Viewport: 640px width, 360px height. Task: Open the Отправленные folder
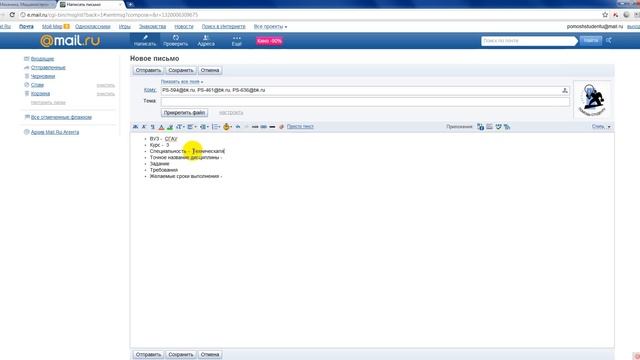coord(48,68)
